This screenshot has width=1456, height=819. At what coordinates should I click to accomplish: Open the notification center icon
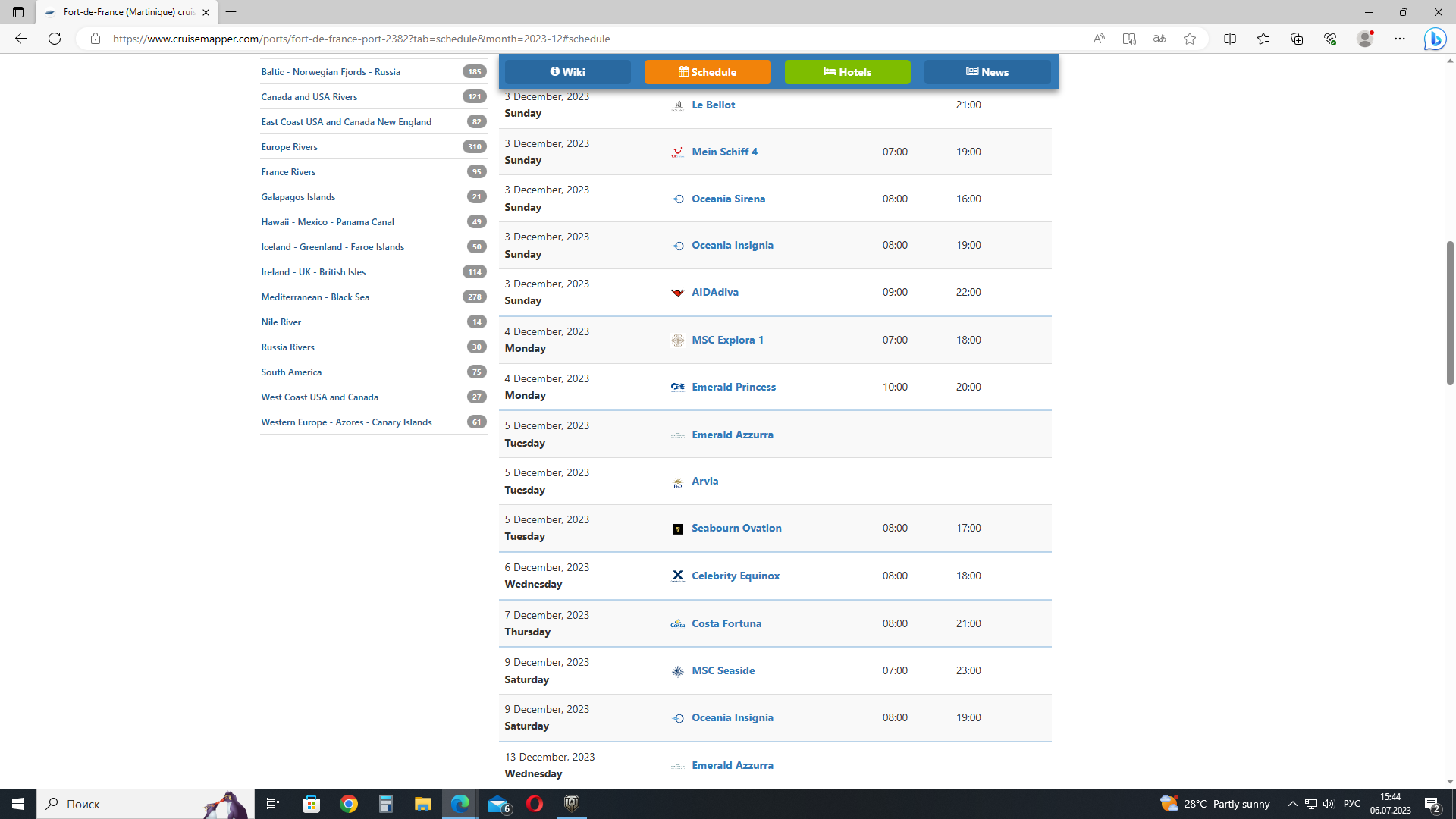point(1432,804)
